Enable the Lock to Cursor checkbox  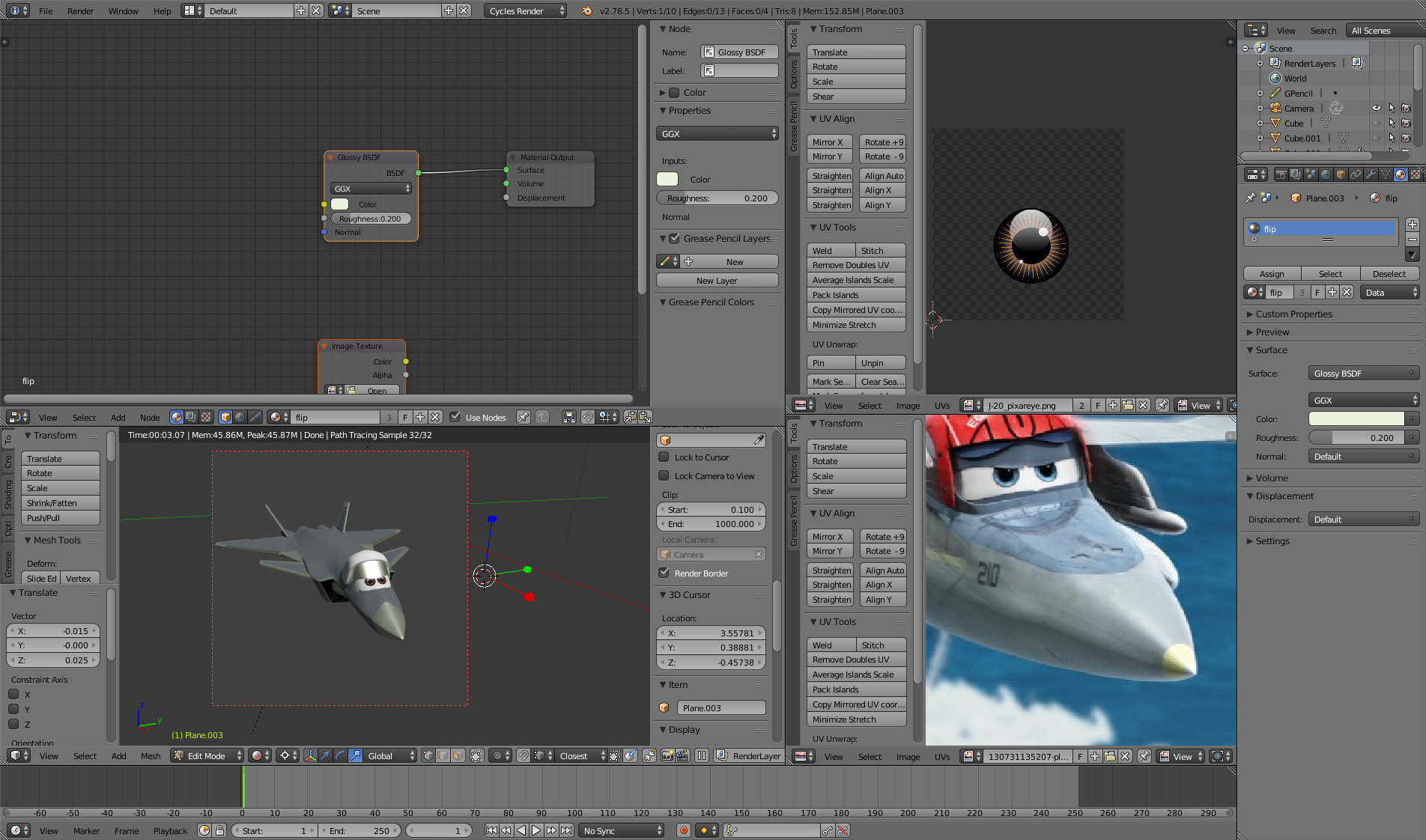(664, 457)
